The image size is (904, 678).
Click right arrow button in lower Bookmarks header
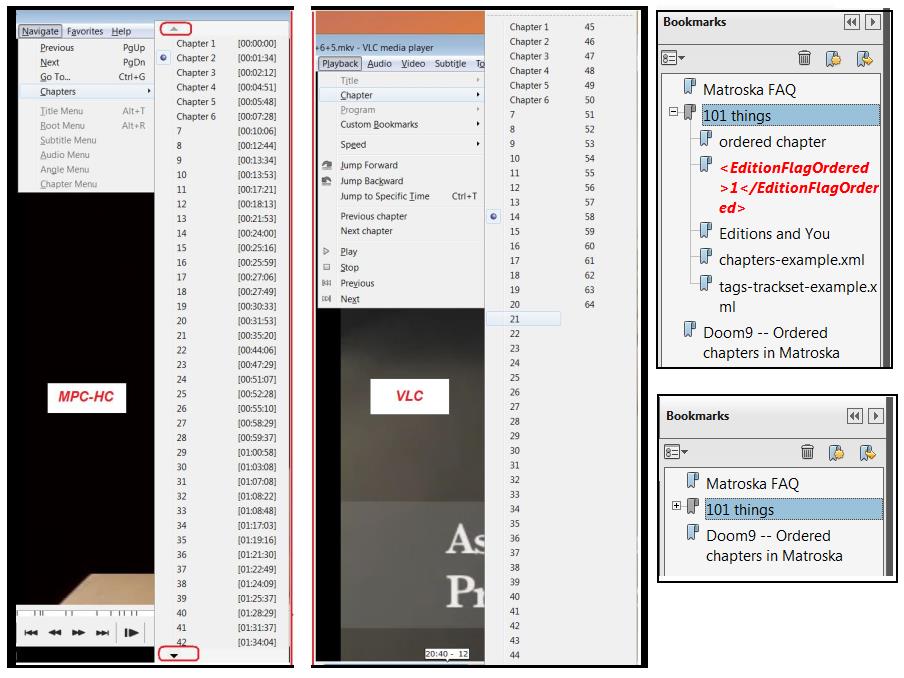[876, 416]
